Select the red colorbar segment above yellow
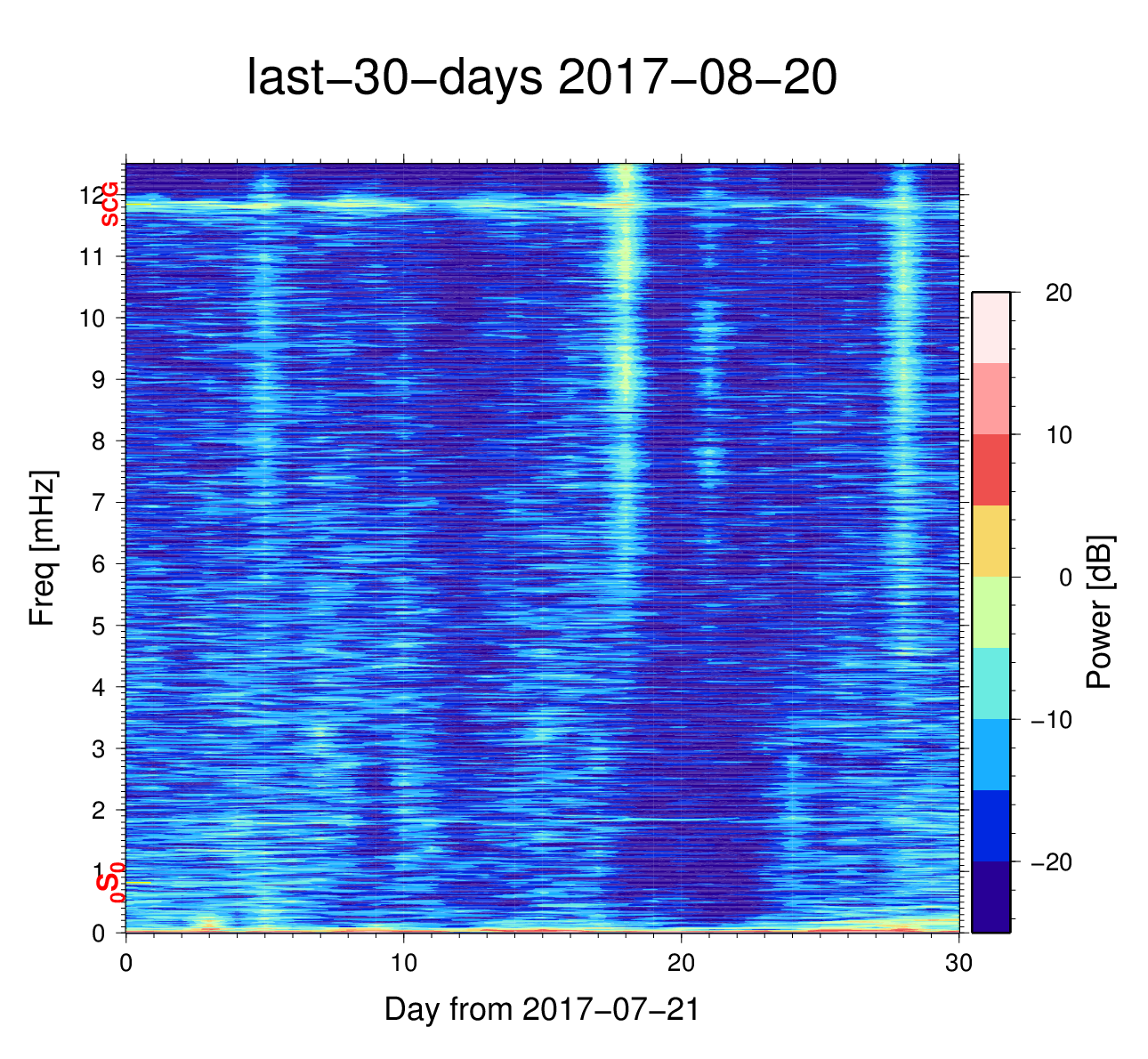1148x1059 pixels. (990, 470)
